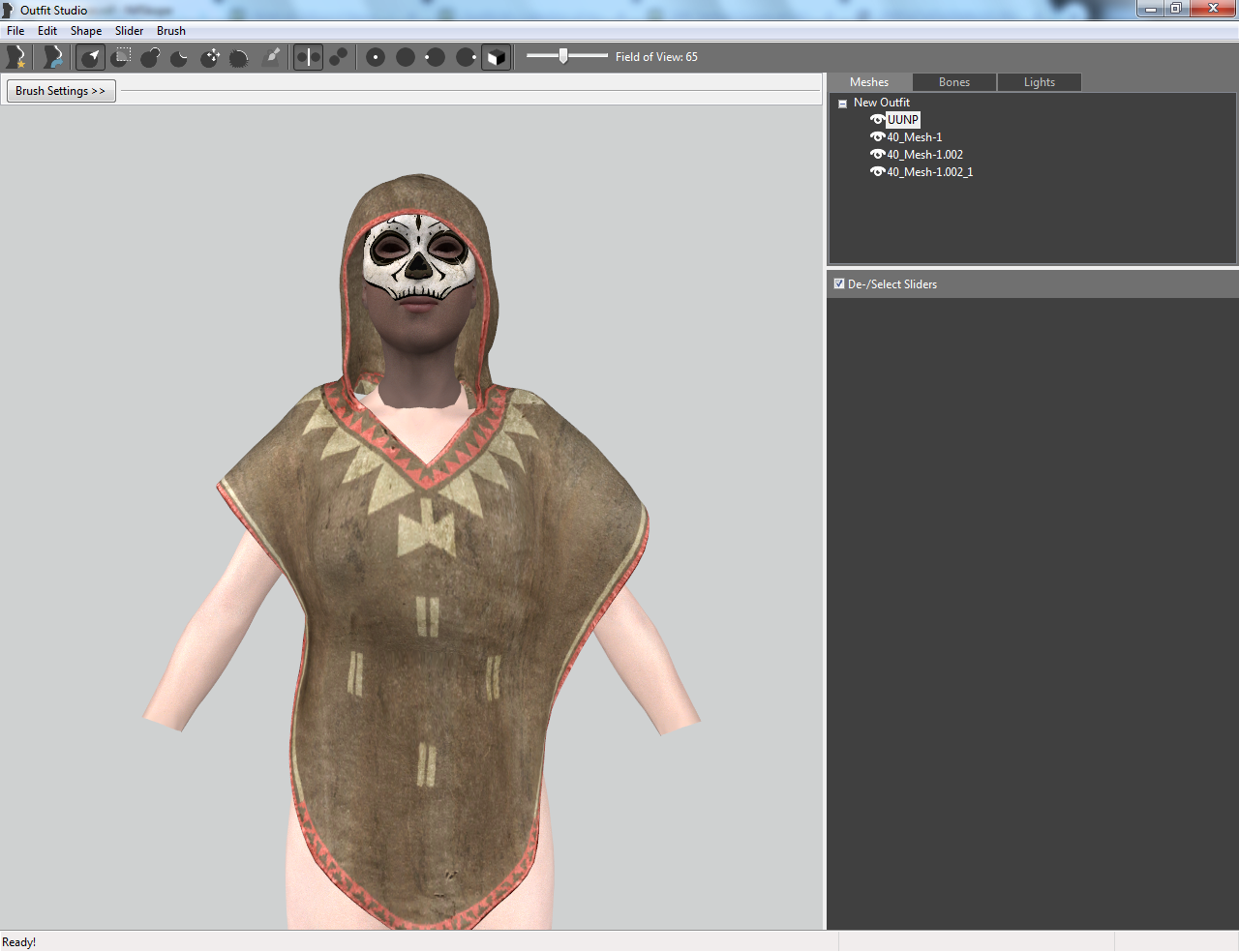Select the 40_Mesh-1.002_1 mesh name

click(x=930, y=172)
